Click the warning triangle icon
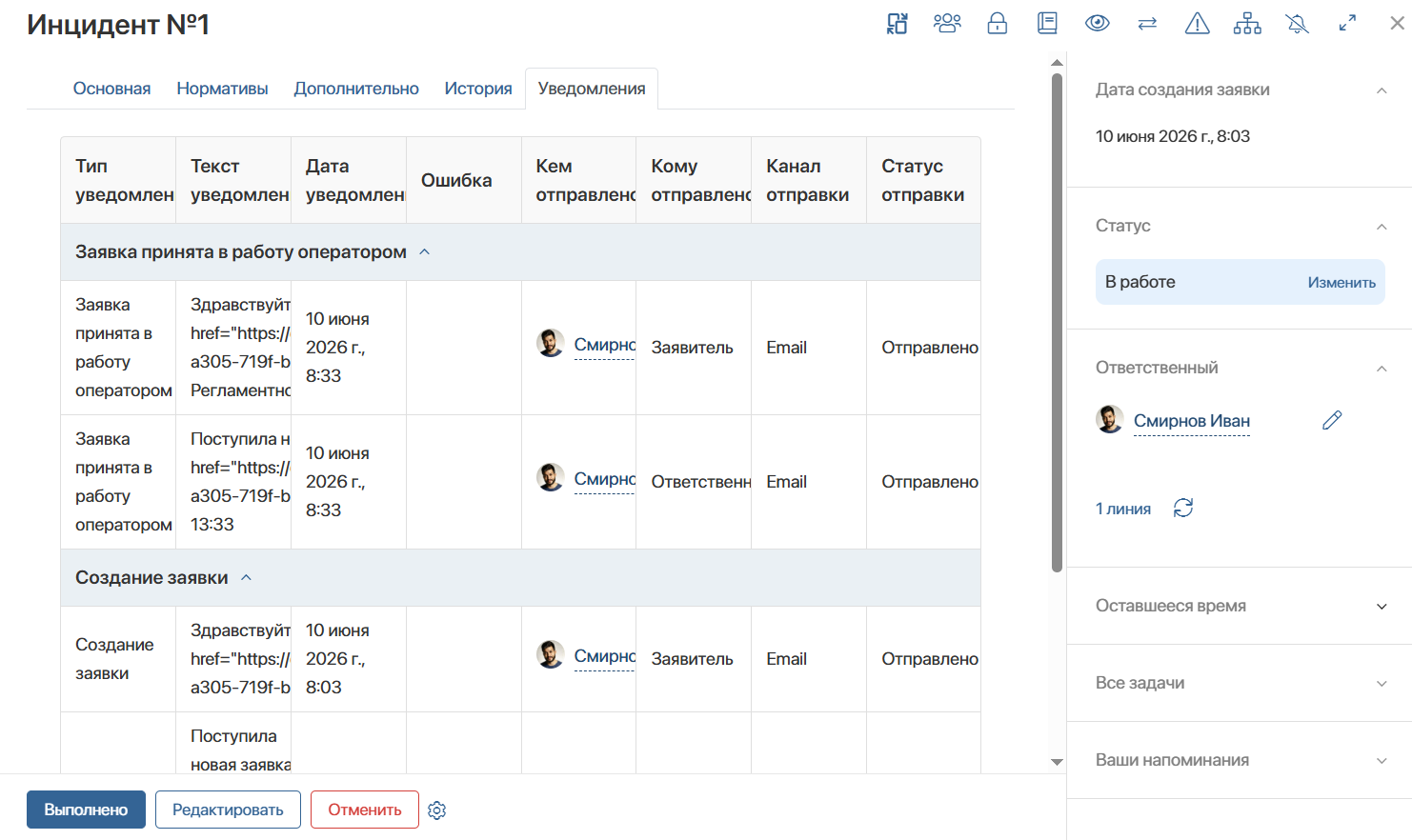1412x840 pixels. [1197, 24]
